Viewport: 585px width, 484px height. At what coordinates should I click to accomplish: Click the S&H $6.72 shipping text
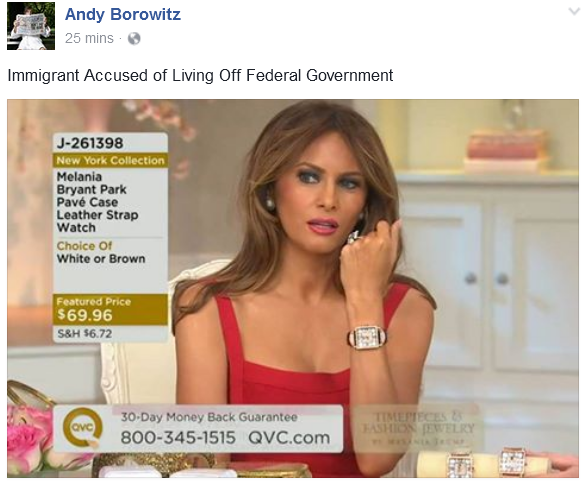tap(85, 333)
